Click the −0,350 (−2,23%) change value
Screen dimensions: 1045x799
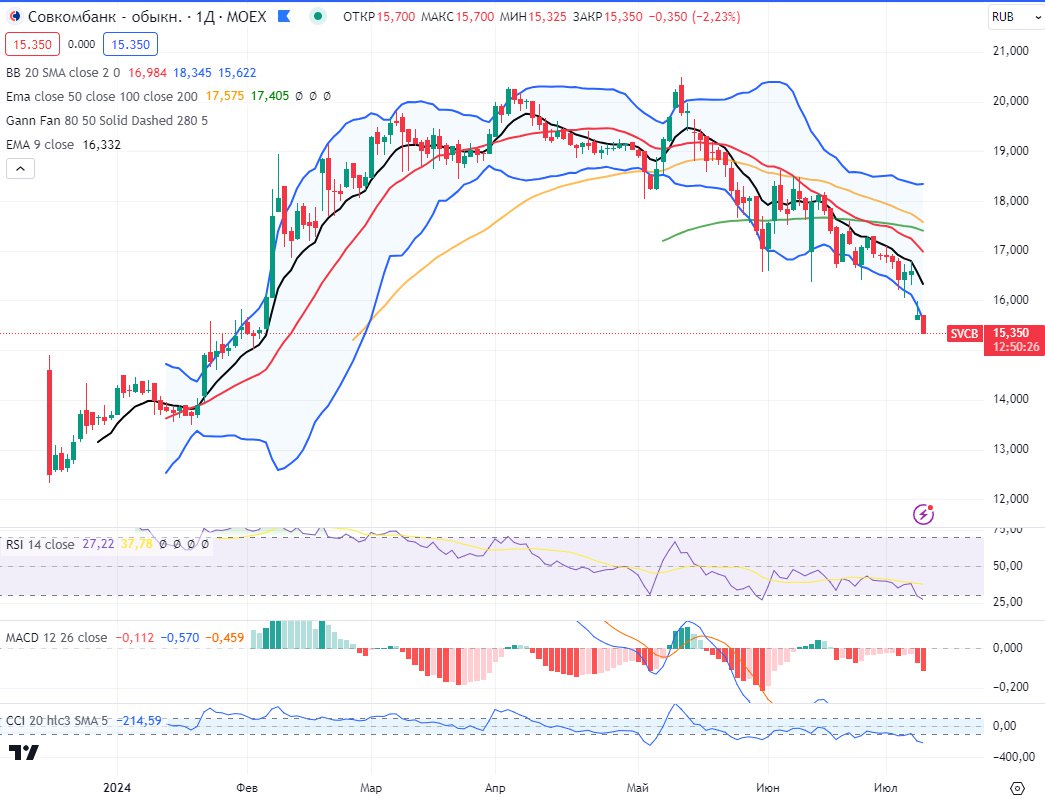(x=694, y=17)
